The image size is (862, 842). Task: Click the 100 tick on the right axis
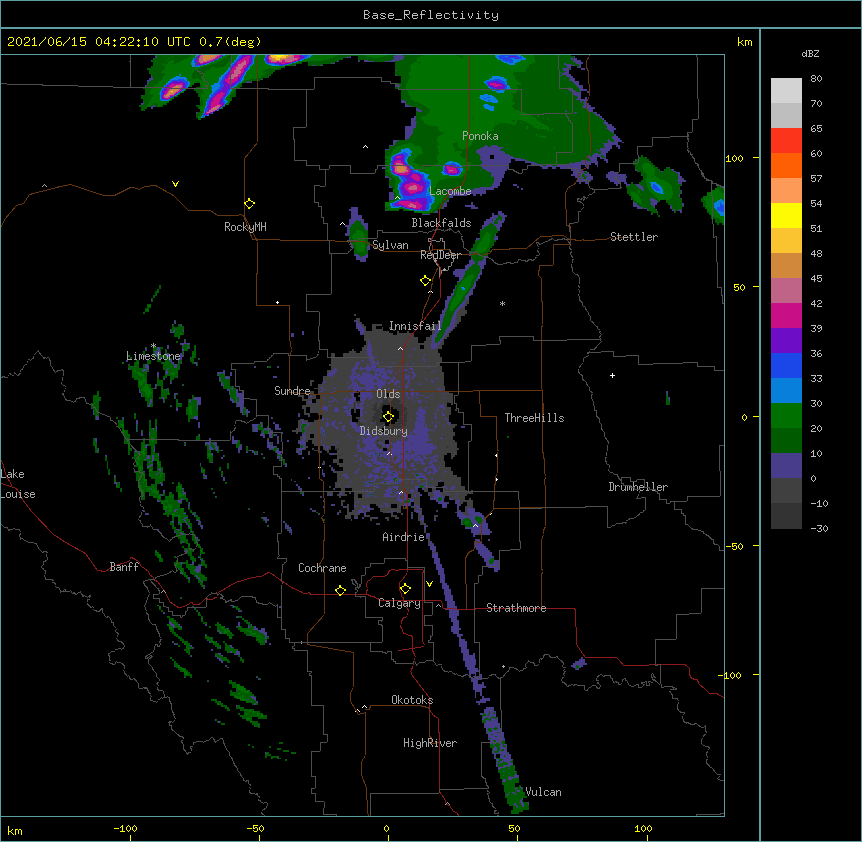point(734,158)
